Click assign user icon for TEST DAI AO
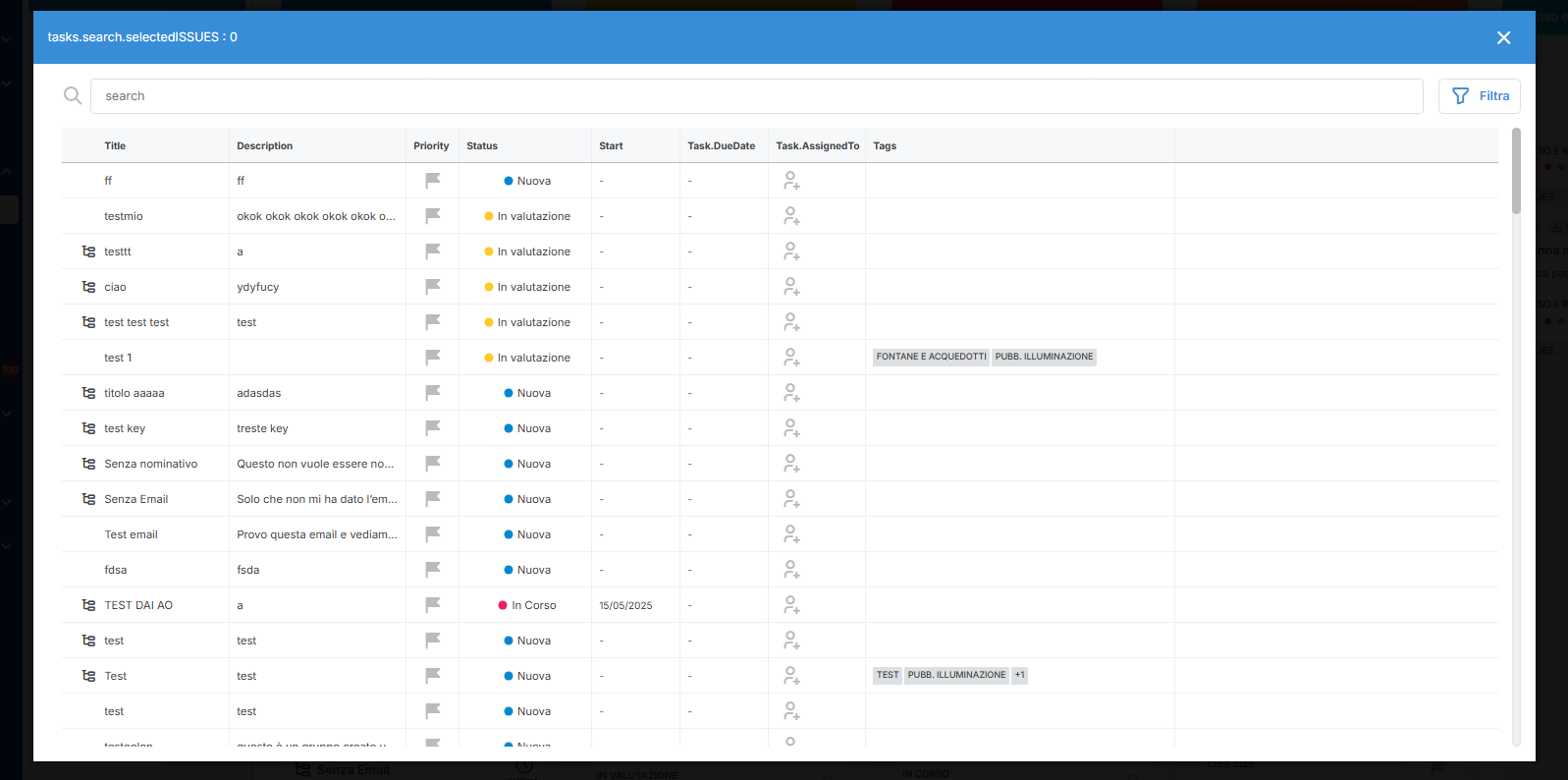The width and height of the screenshot is (1568, 780). tap(791, 605)
